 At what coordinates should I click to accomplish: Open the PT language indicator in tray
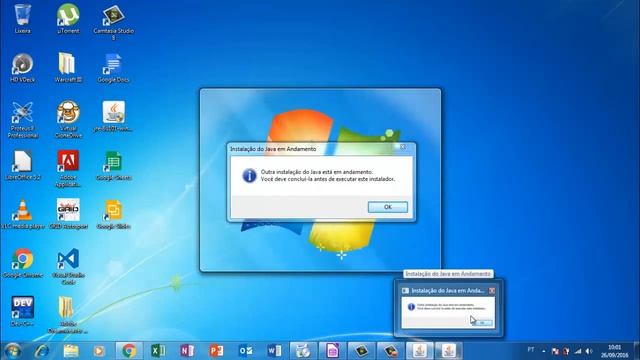pyautogui.click(x=531, y=350)
